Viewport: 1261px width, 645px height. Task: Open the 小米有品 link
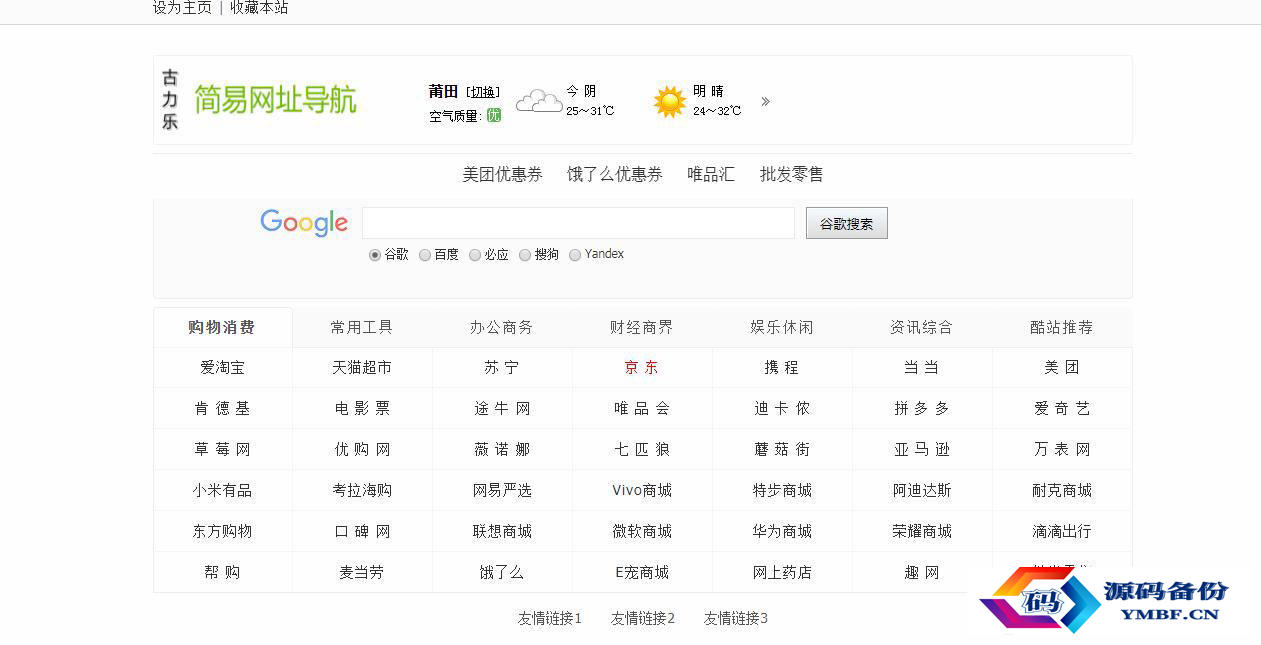coord(222,491)
